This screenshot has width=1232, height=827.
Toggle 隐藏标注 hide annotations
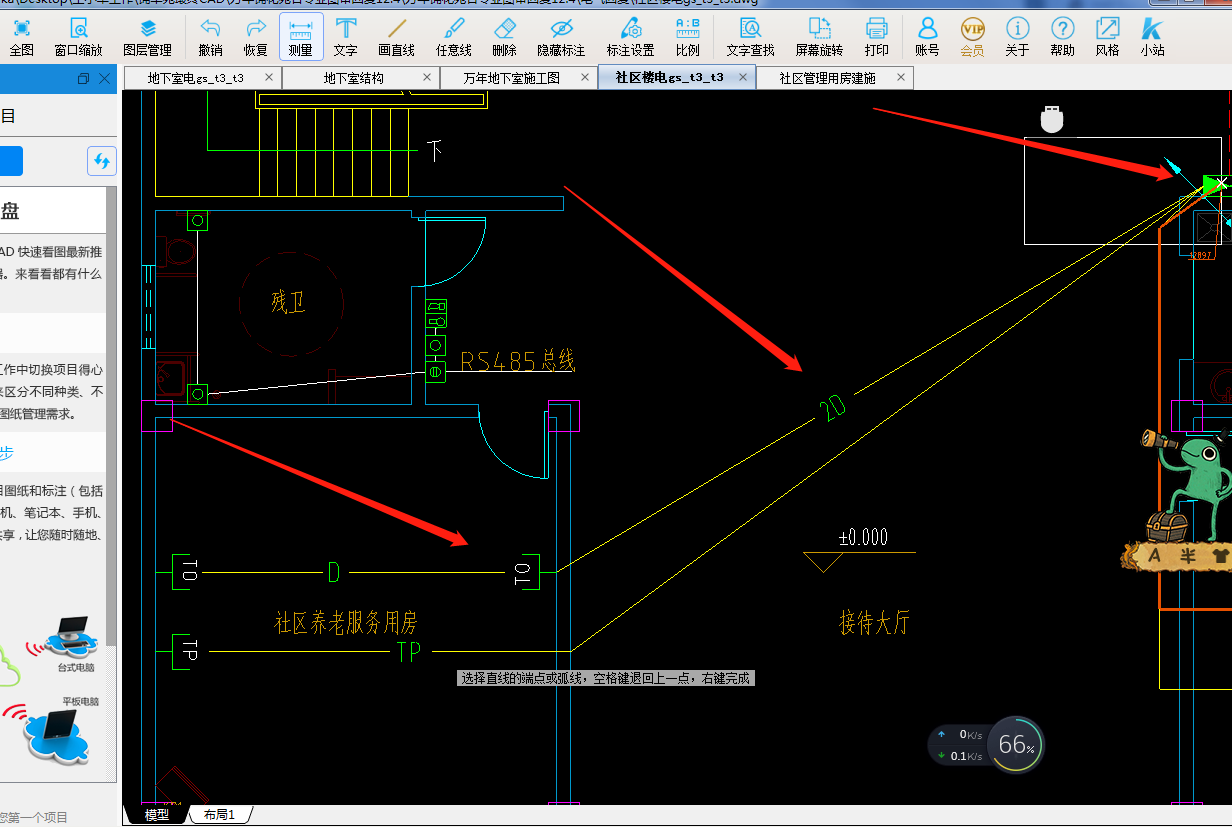(x=561, y=37)
